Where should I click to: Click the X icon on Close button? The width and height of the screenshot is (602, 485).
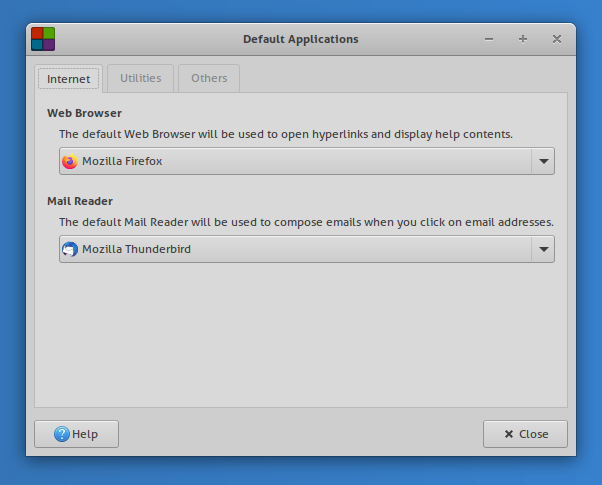point(509,434)
